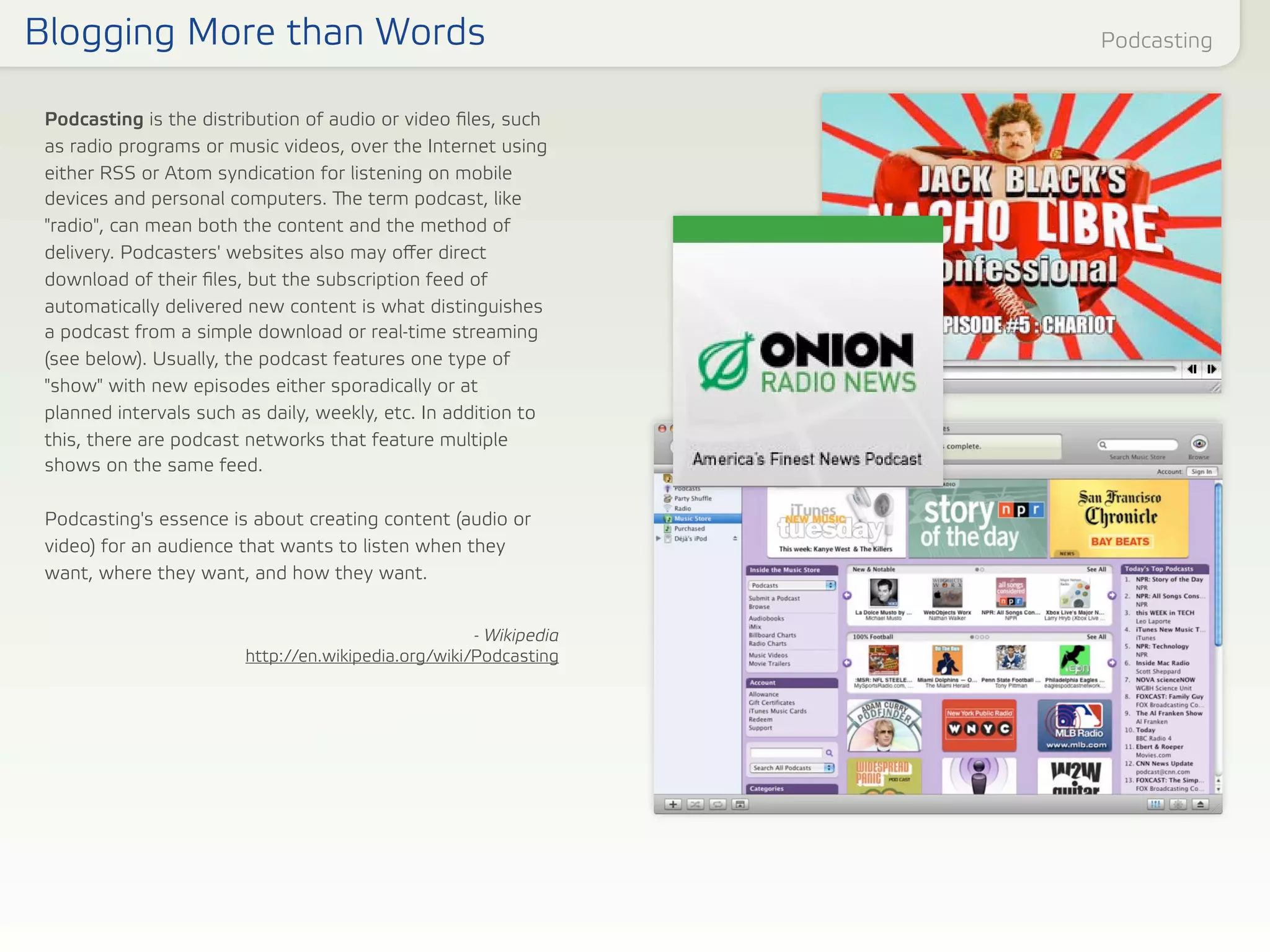Viewport: 1270px width, 952px height.
Task: Open the Music Videos link
Action: (x=768, y=655)
